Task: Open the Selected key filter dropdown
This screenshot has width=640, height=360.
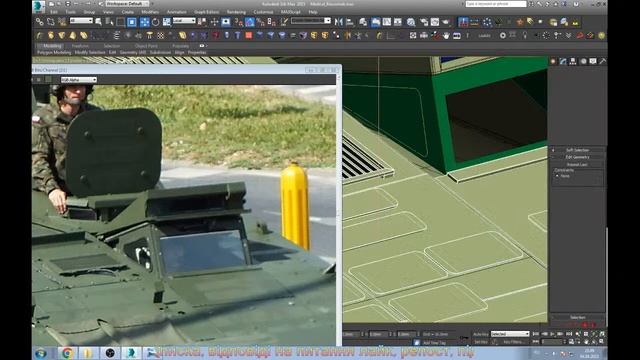Action: point(510,334)
